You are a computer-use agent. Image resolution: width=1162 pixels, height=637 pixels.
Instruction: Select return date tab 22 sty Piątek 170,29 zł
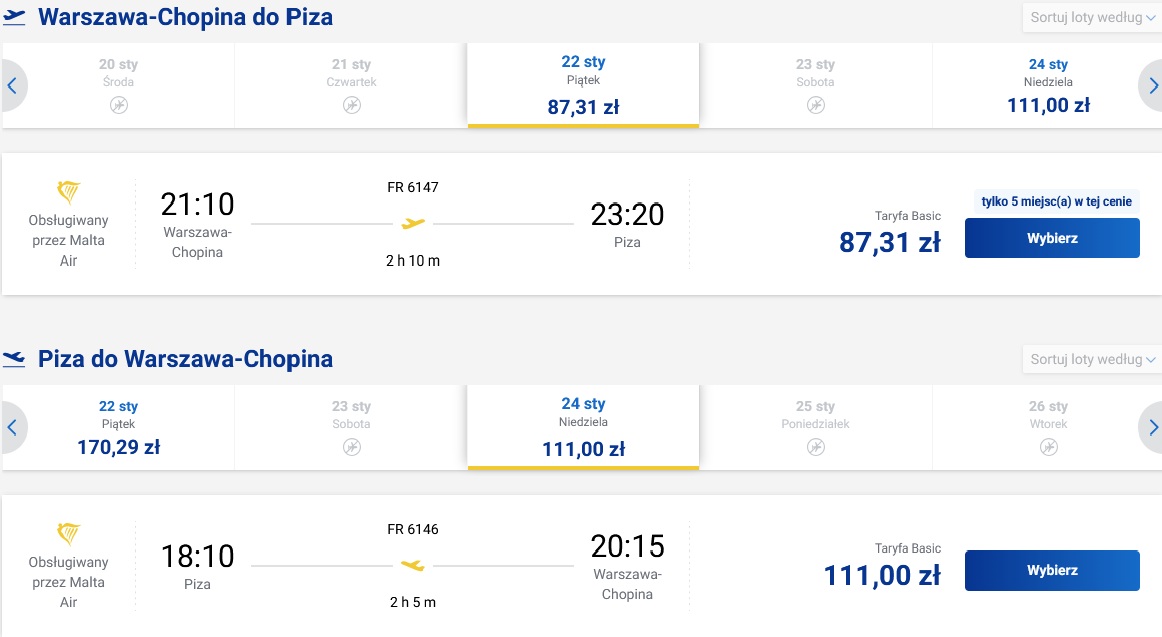[x=119, y=427]
